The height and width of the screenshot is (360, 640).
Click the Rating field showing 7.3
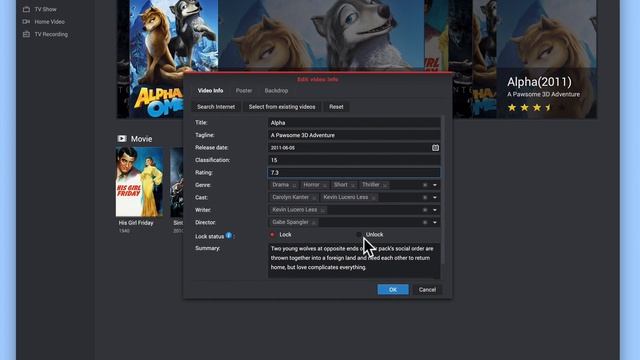click(x=354, y=173)
